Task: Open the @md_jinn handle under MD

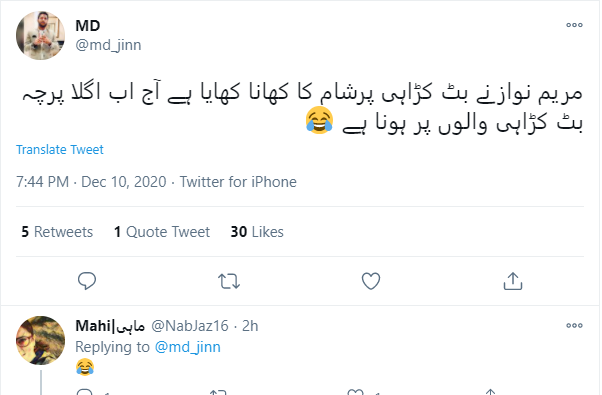Action: [x=108, y=45]
